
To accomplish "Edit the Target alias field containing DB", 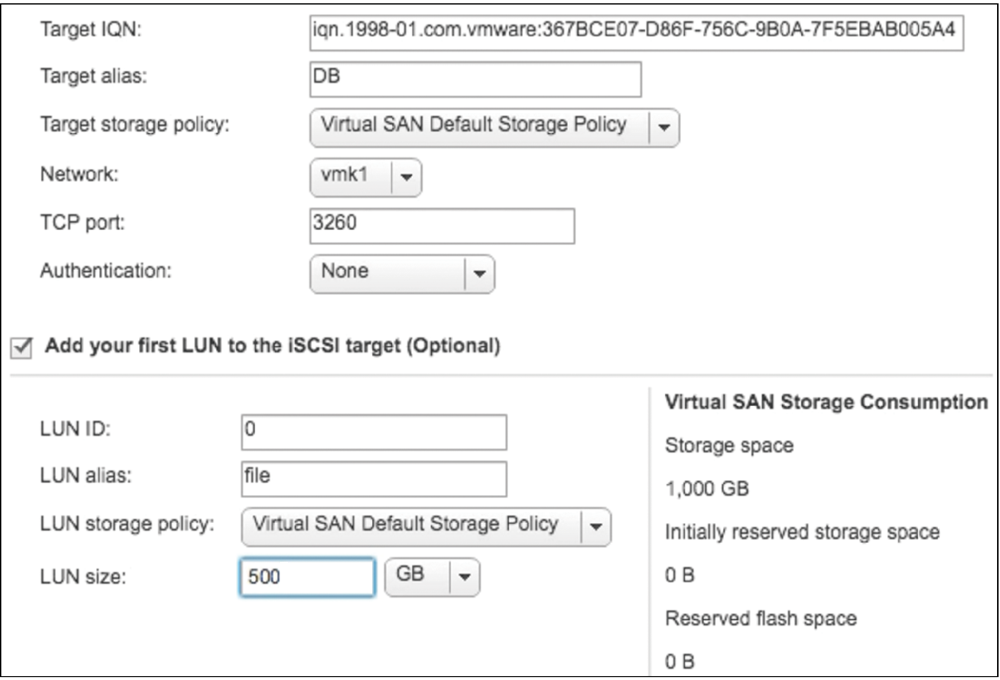I will [475, 79].
